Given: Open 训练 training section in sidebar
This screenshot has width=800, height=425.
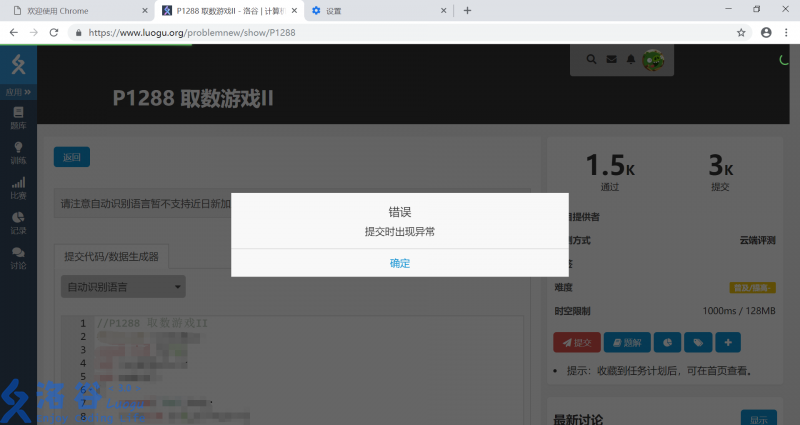Looking at the screenshot, I should click(x=18, y=152).
